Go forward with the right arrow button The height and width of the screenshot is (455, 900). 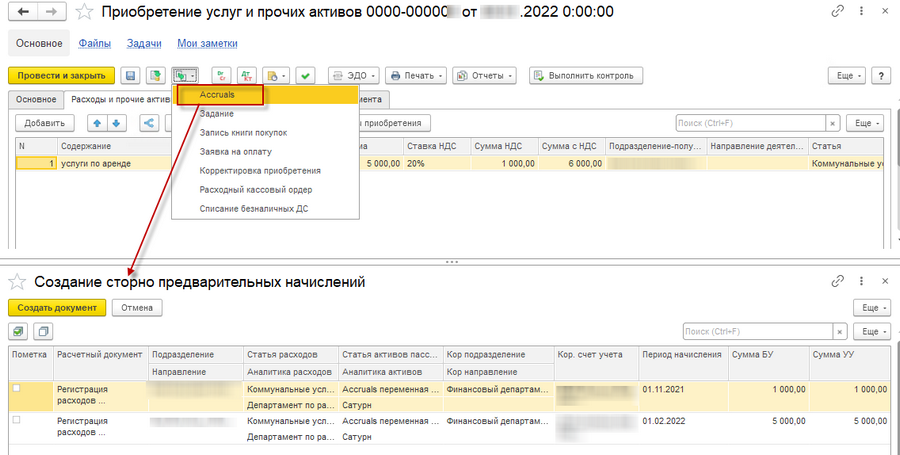[x=52, y=11]
